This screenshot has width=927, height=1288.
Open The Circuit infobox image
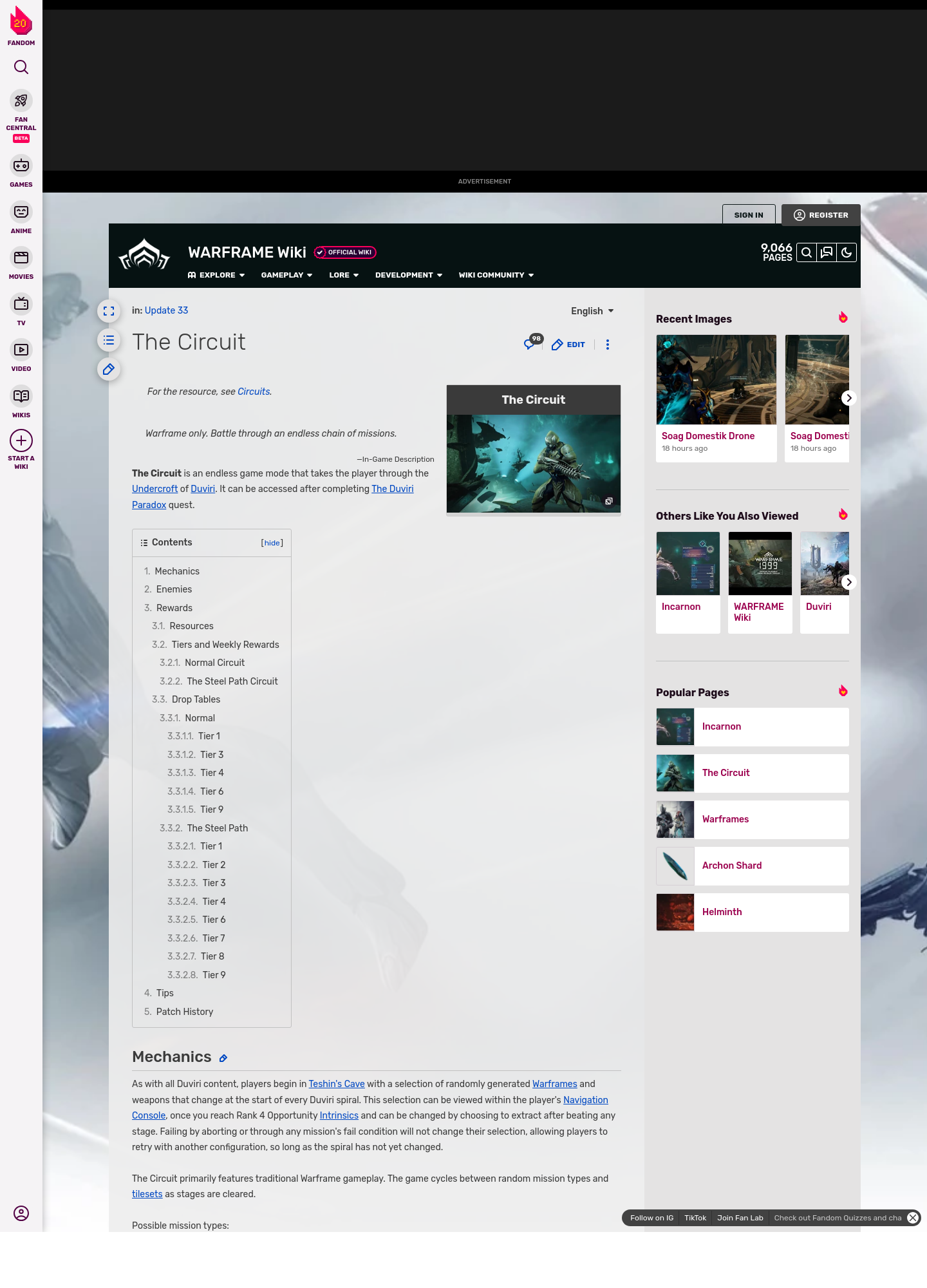tap(534, 464)
